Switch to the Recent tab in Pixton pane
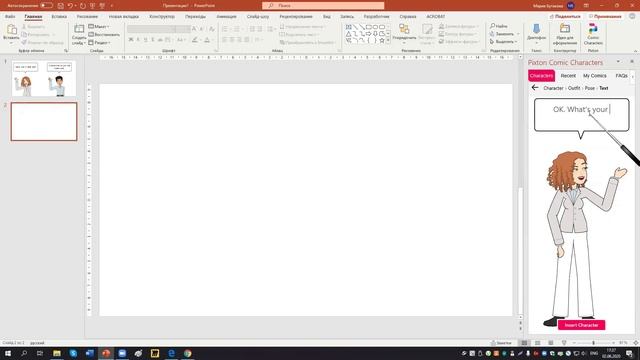This screenshot has width=640, height=360. click(x=568, y=76)
